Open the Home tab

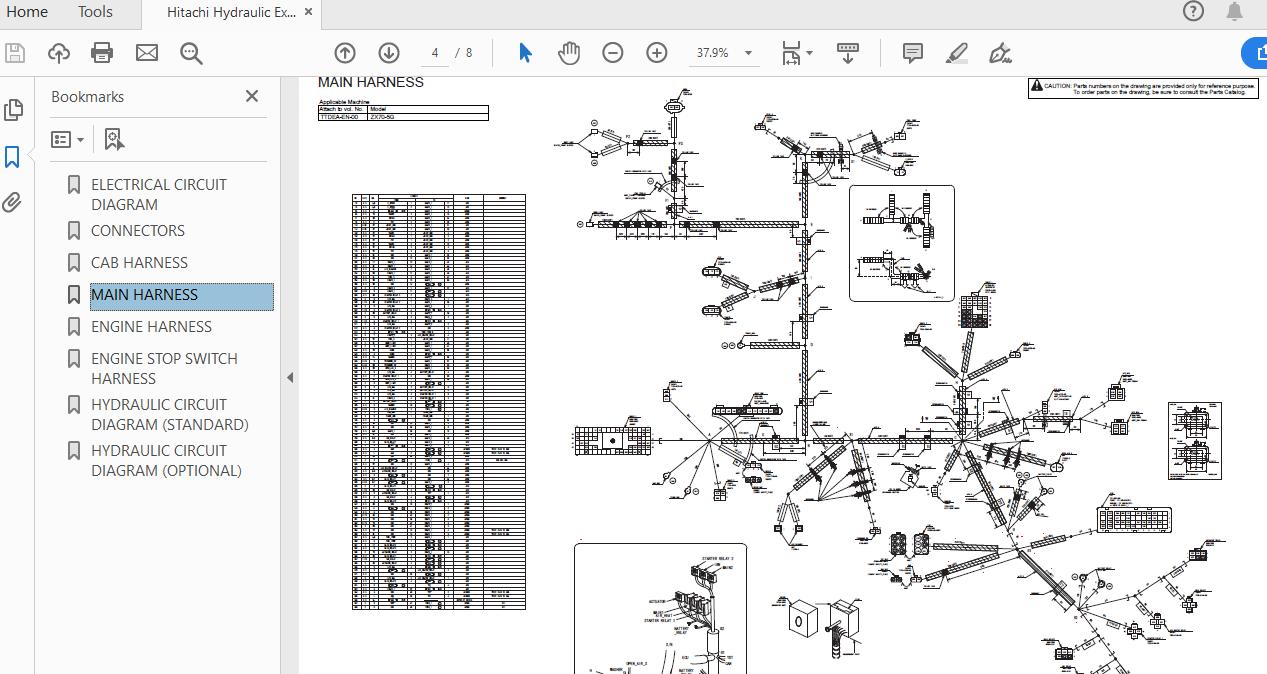click(x=27, y=12)
